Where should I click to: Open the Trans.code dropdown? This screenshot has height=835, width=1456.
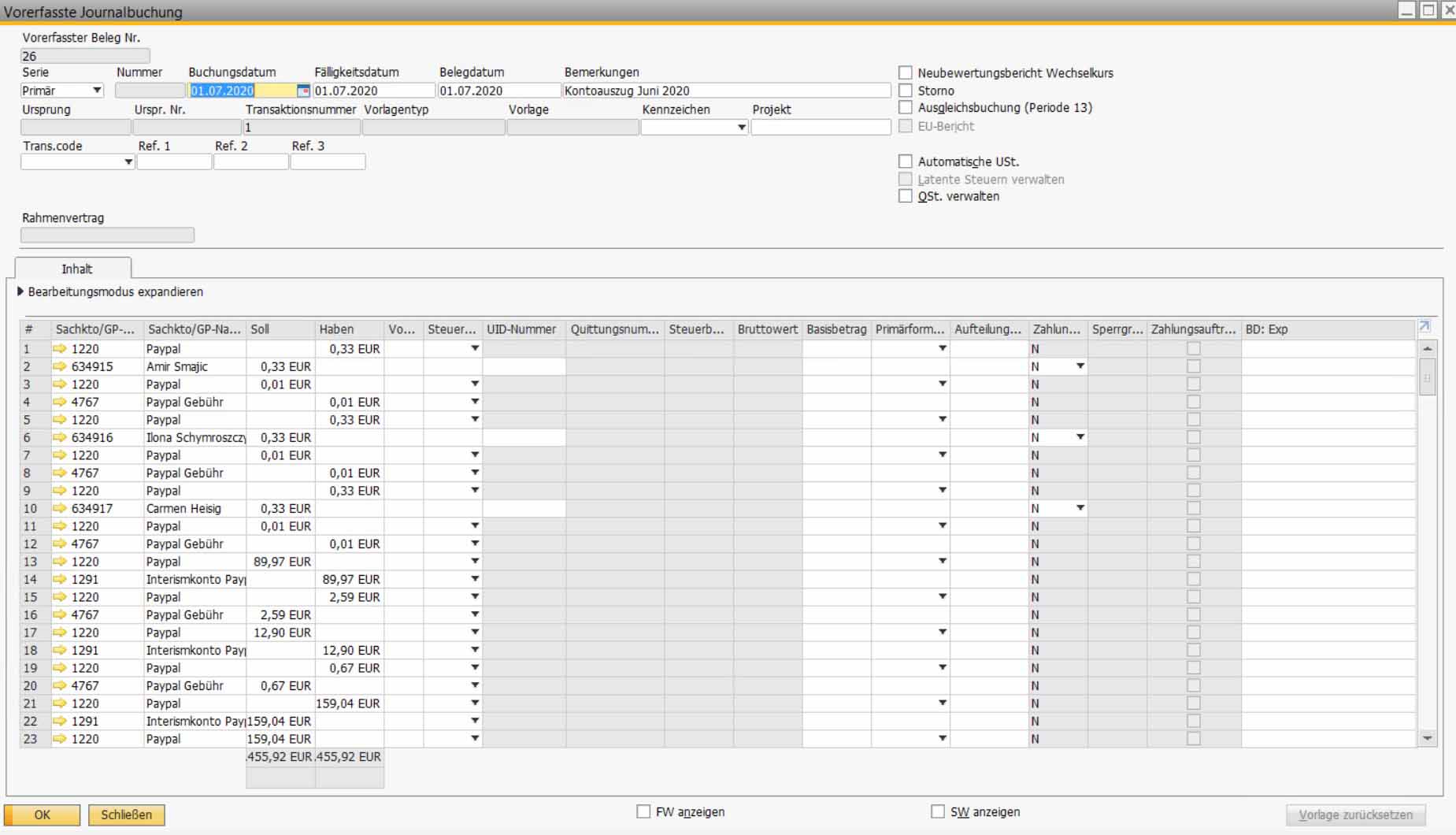tap(128, 162)
